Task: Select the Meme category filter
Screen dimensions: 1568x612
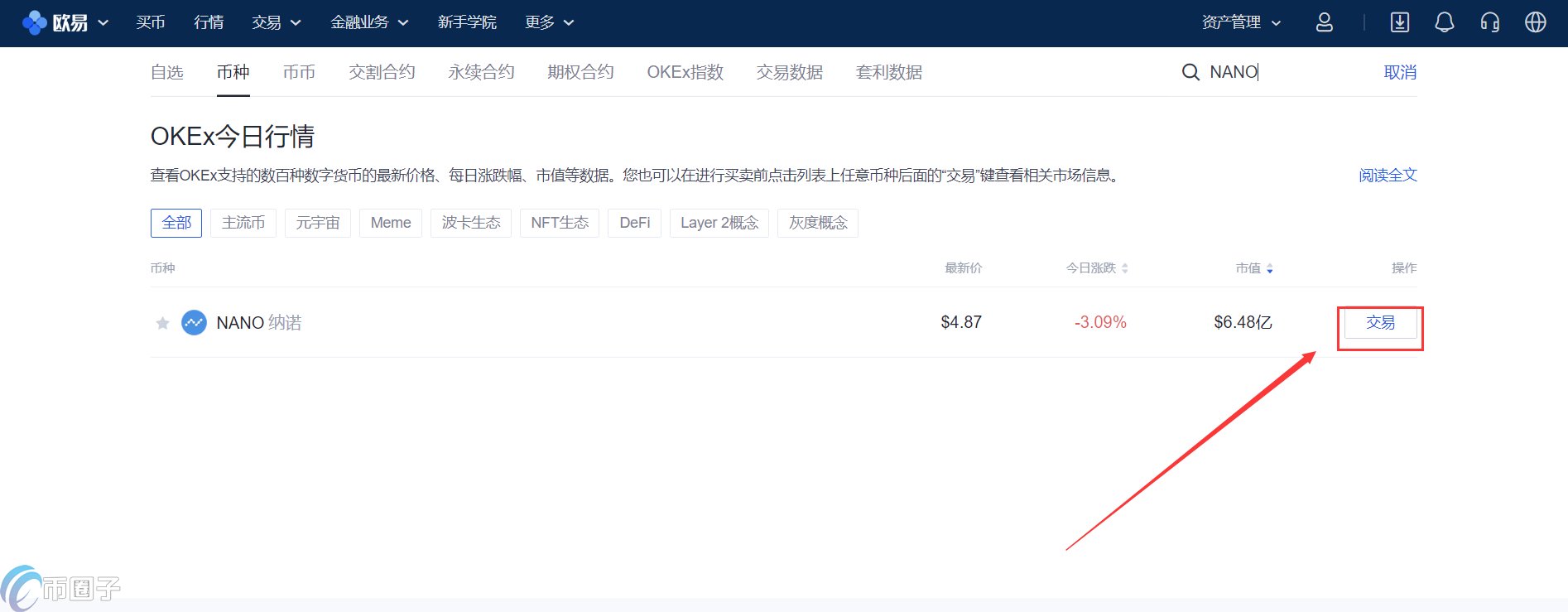Action: (x=391, y=223)
